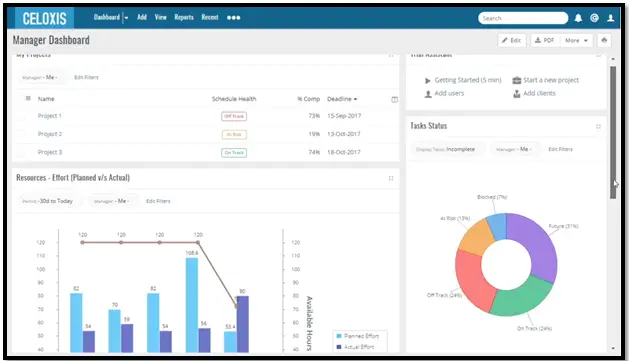Viewport: 629px width, 361px height.
Task: Click the Add clients link
Action: [x=540, y=93]
